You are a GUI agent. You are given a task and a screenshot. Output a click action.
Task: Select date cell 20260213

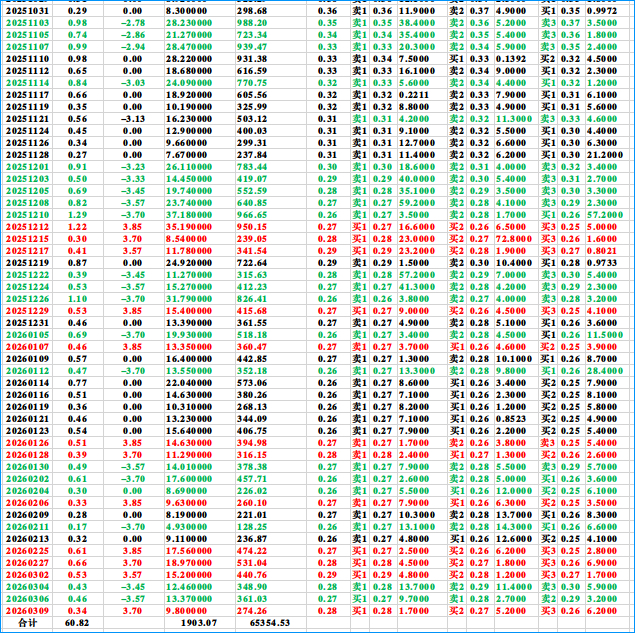pos(27,539)
